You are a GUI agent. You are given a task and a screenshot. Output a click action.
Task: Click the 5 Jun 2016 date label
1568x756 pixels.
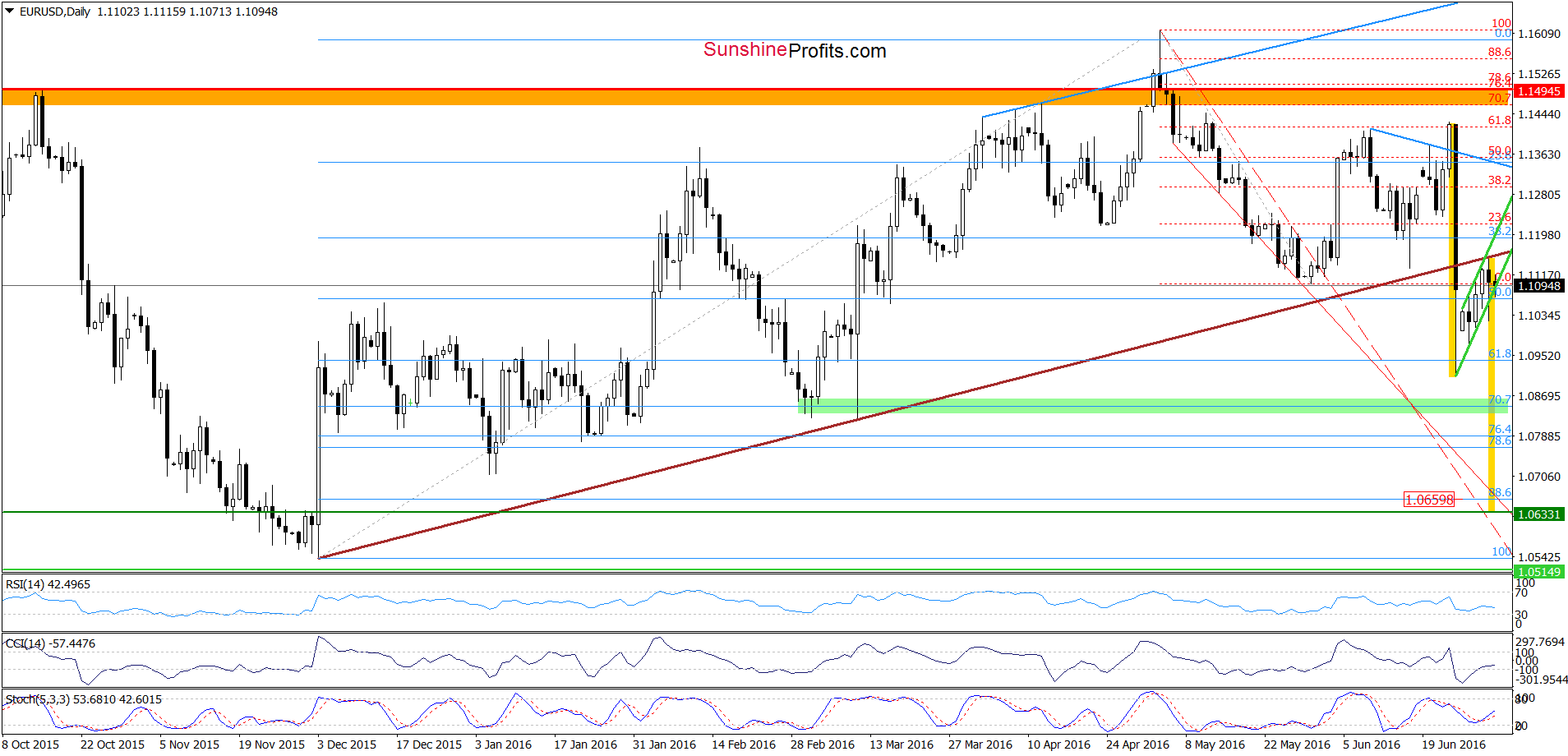1372,744
